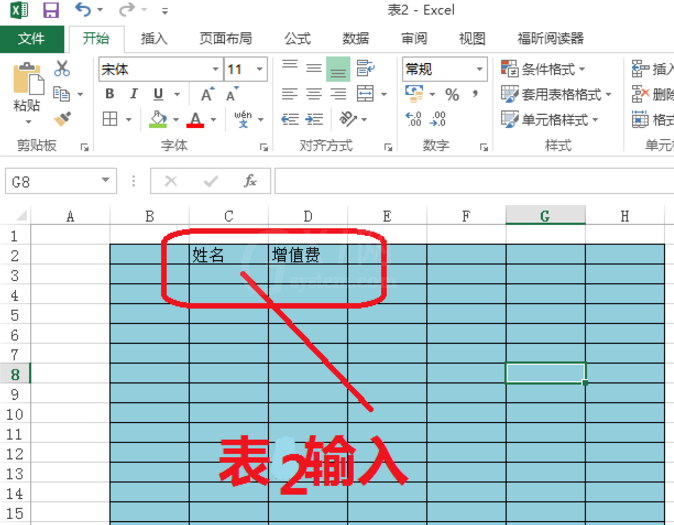674x525 pixels.
Task: Decrease font size with small A icon
Action: [x=232, y=94]
